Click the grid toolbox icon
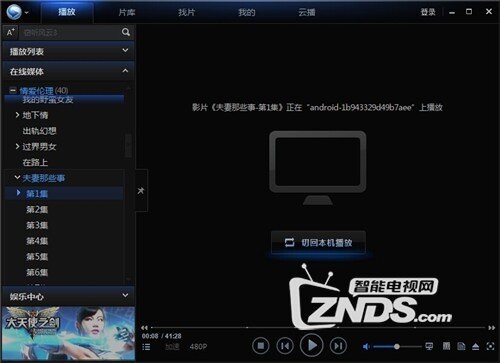500x363 pixels. pyautogui.click(x=446, y=346)
